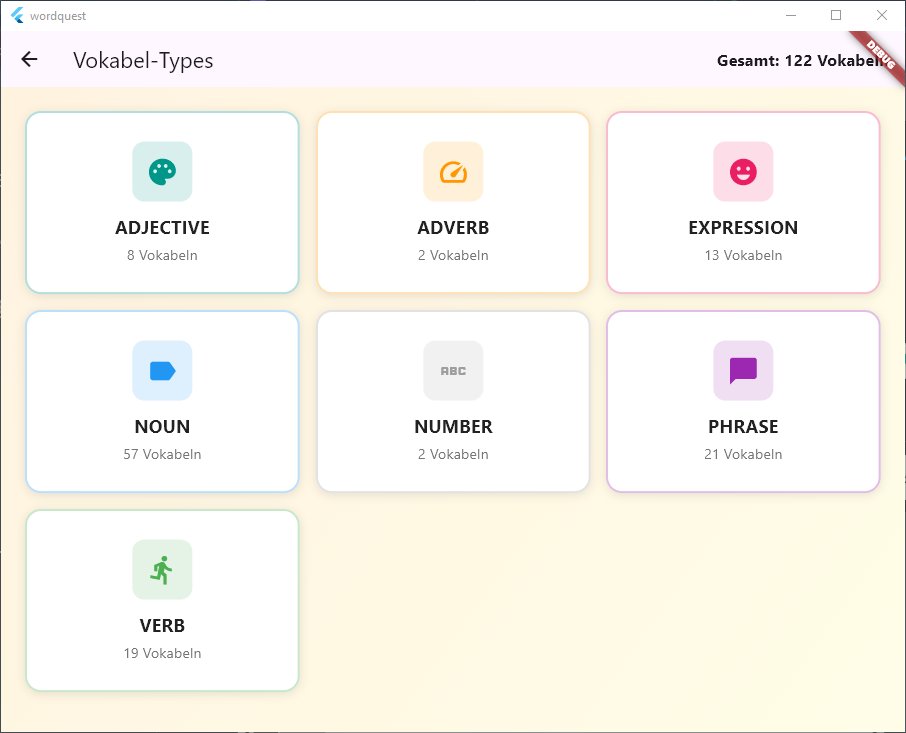Viewport: 906px width, 733px height.
Task: Open the PHRASE card heading
Action: click(743, 426)
